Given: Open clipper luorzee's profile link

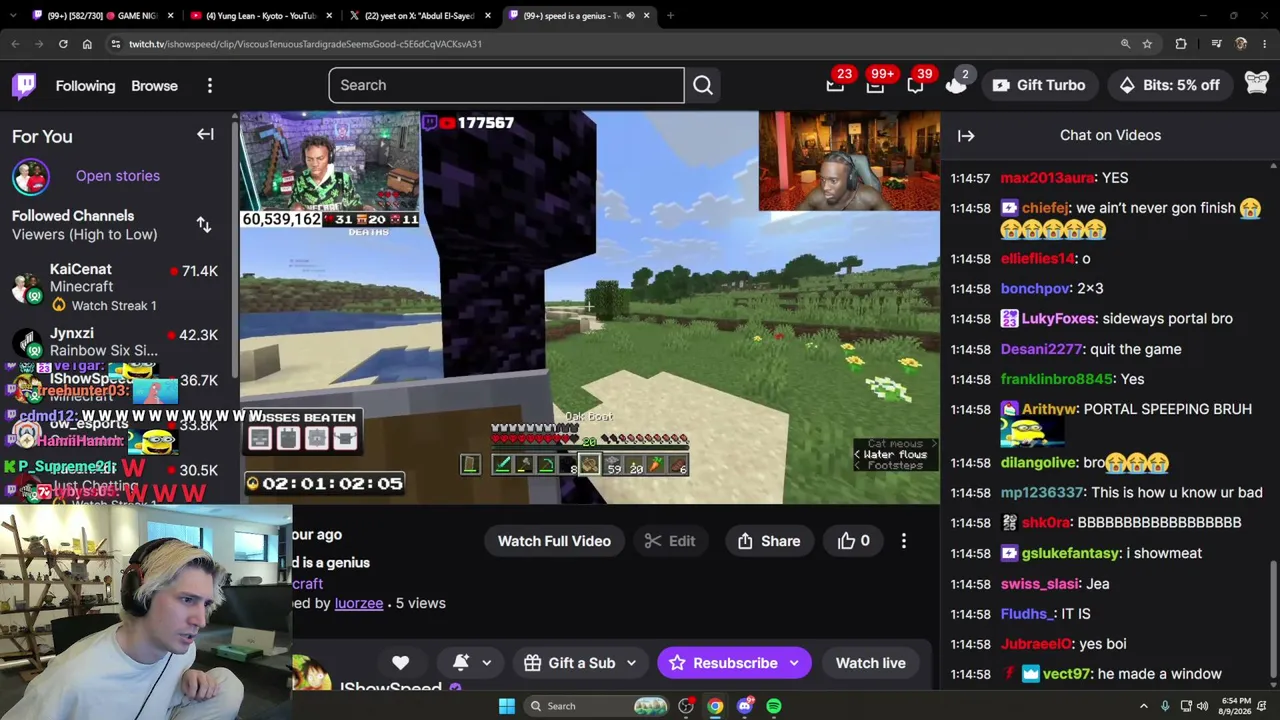Looking at the screenshot, I should click(359, 603).
